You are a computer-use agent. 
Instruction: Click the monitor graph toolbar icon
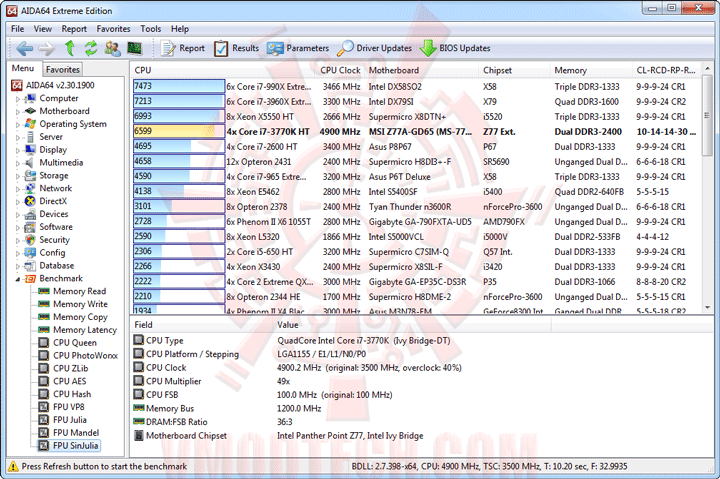click(x=135, y=48)
